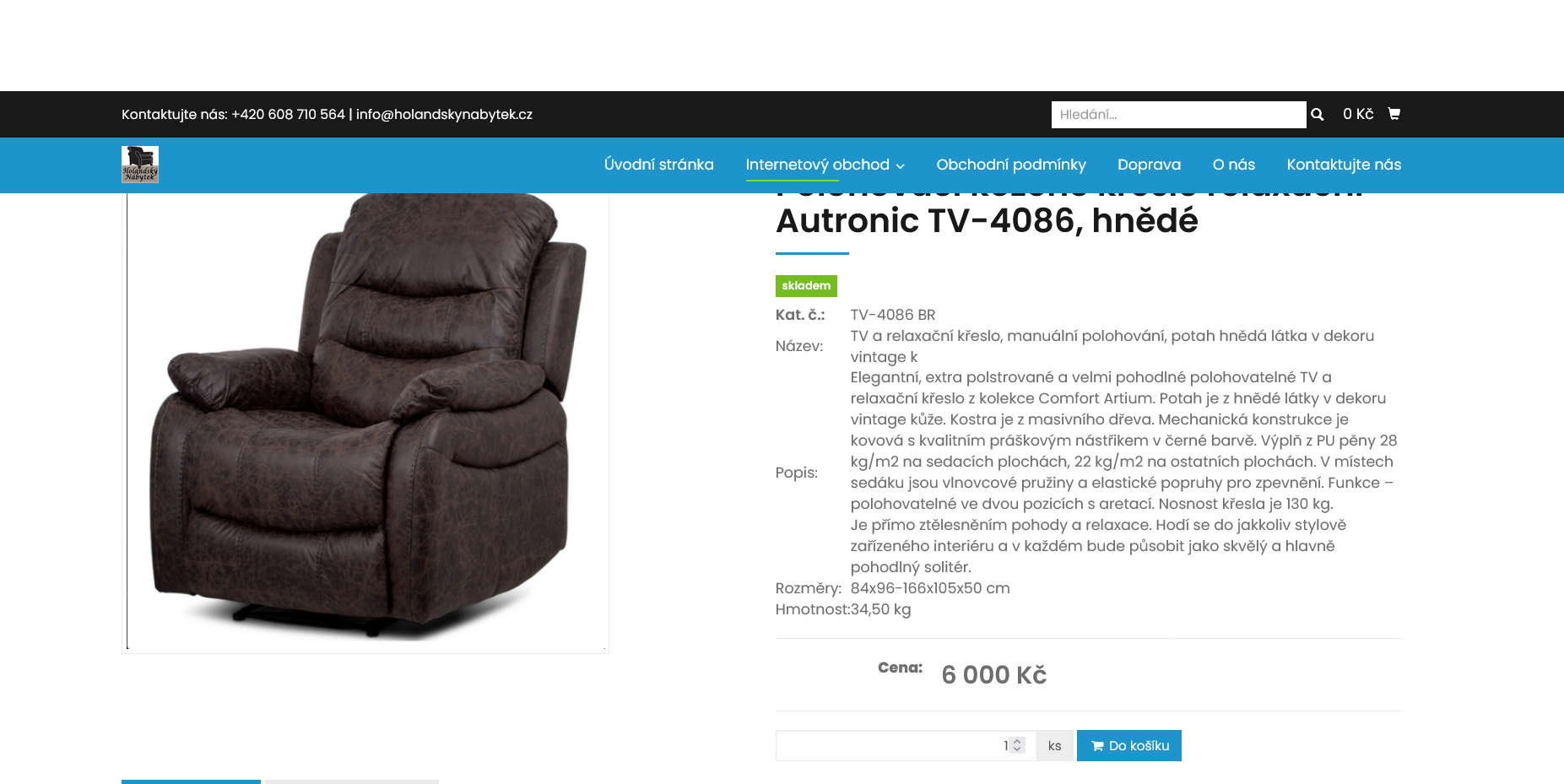Focus the quantity input field

[x=906, y=745]
